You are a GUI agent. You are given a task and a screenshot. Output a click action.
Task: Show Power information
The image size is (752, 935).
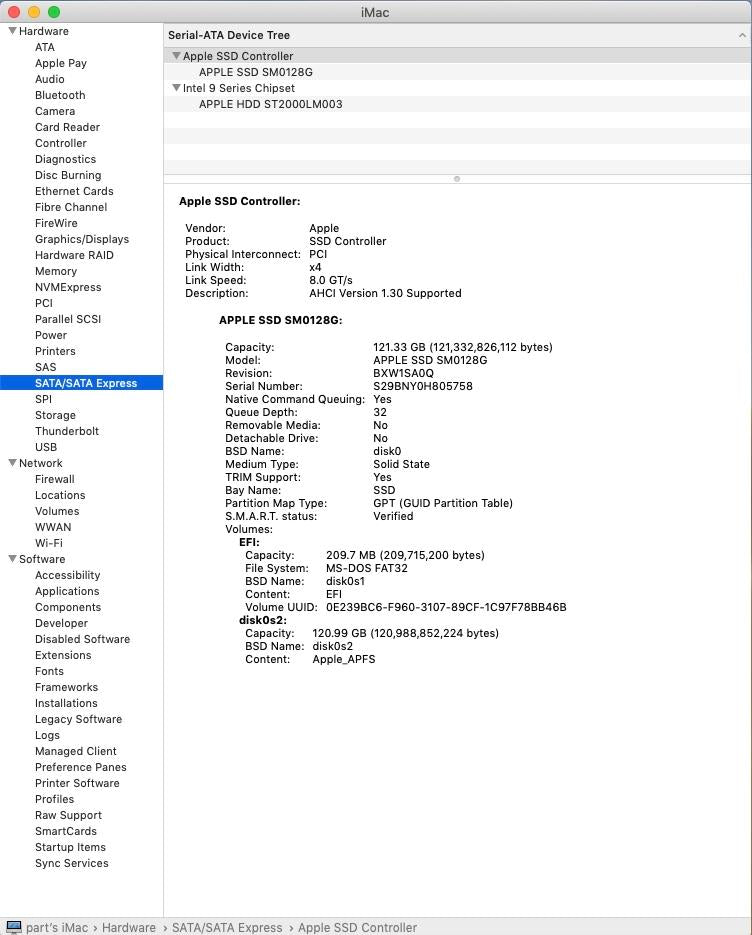coord(51,336)
